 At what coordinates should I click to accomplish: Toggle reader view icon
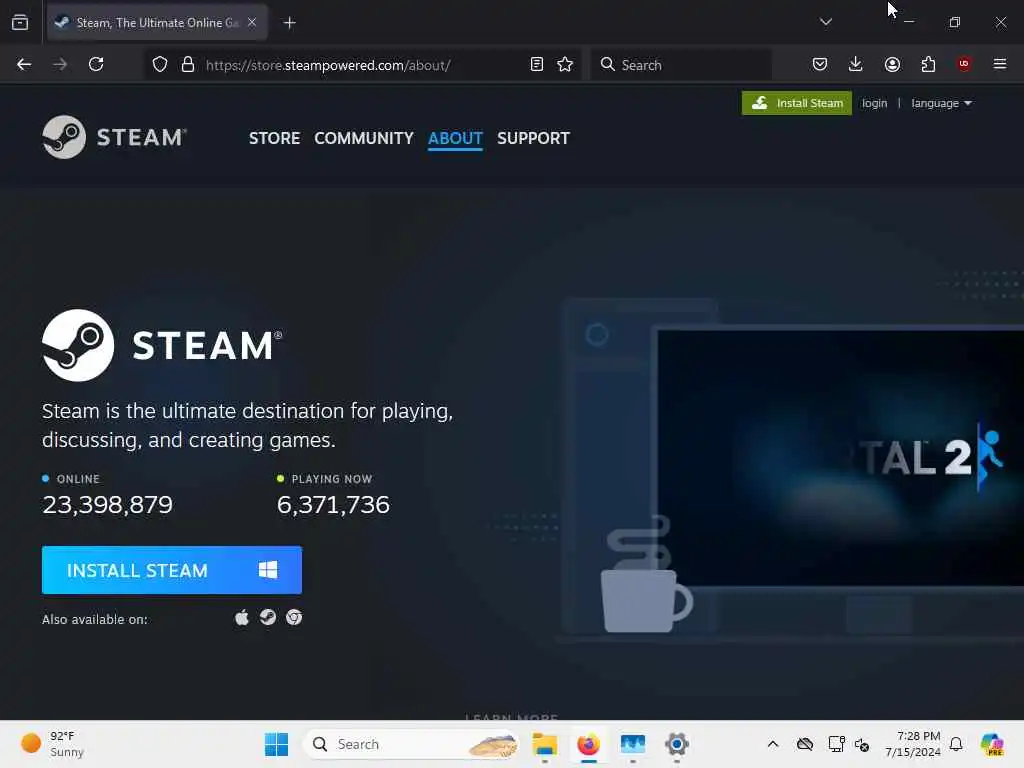(537, 64)
